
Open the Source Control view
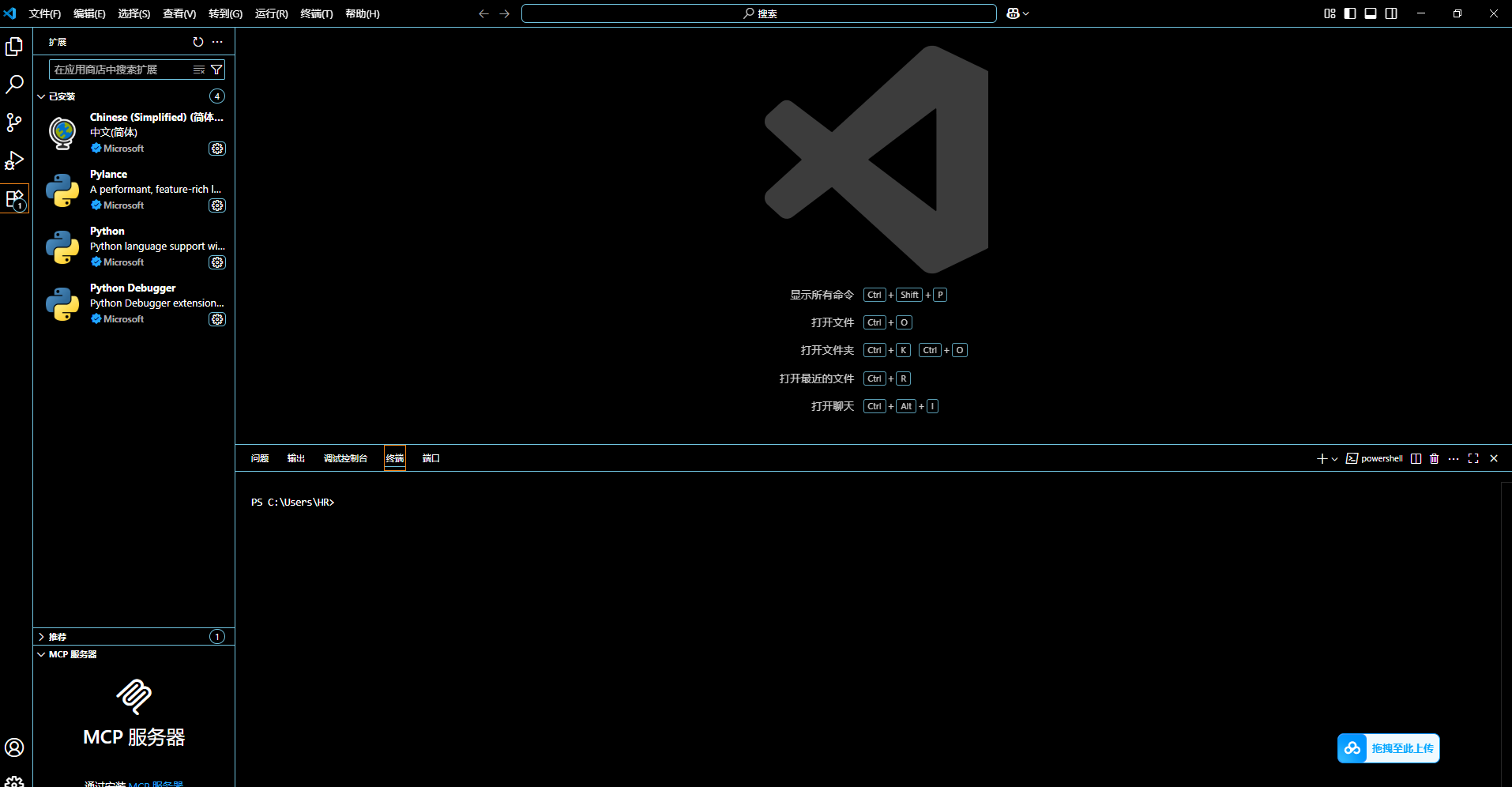14,122
